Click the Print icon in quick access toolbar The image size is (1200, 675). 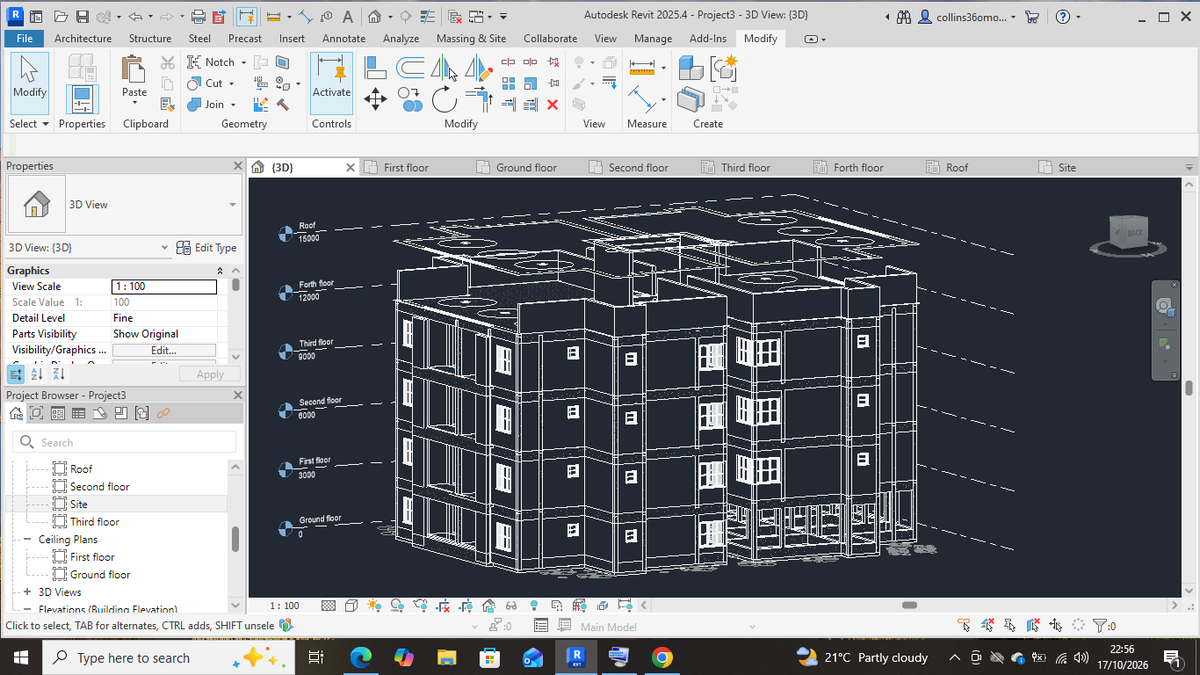click(x=198, y=15)
